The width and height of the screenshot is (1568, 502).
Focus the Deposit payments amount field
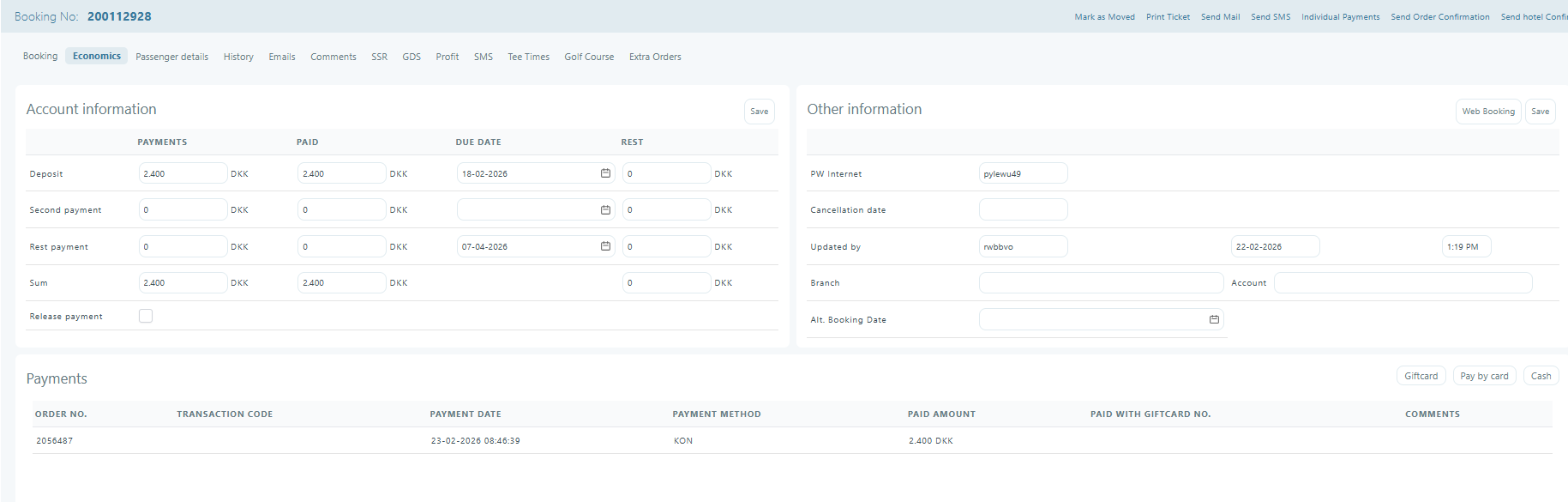tap(183, 173)
